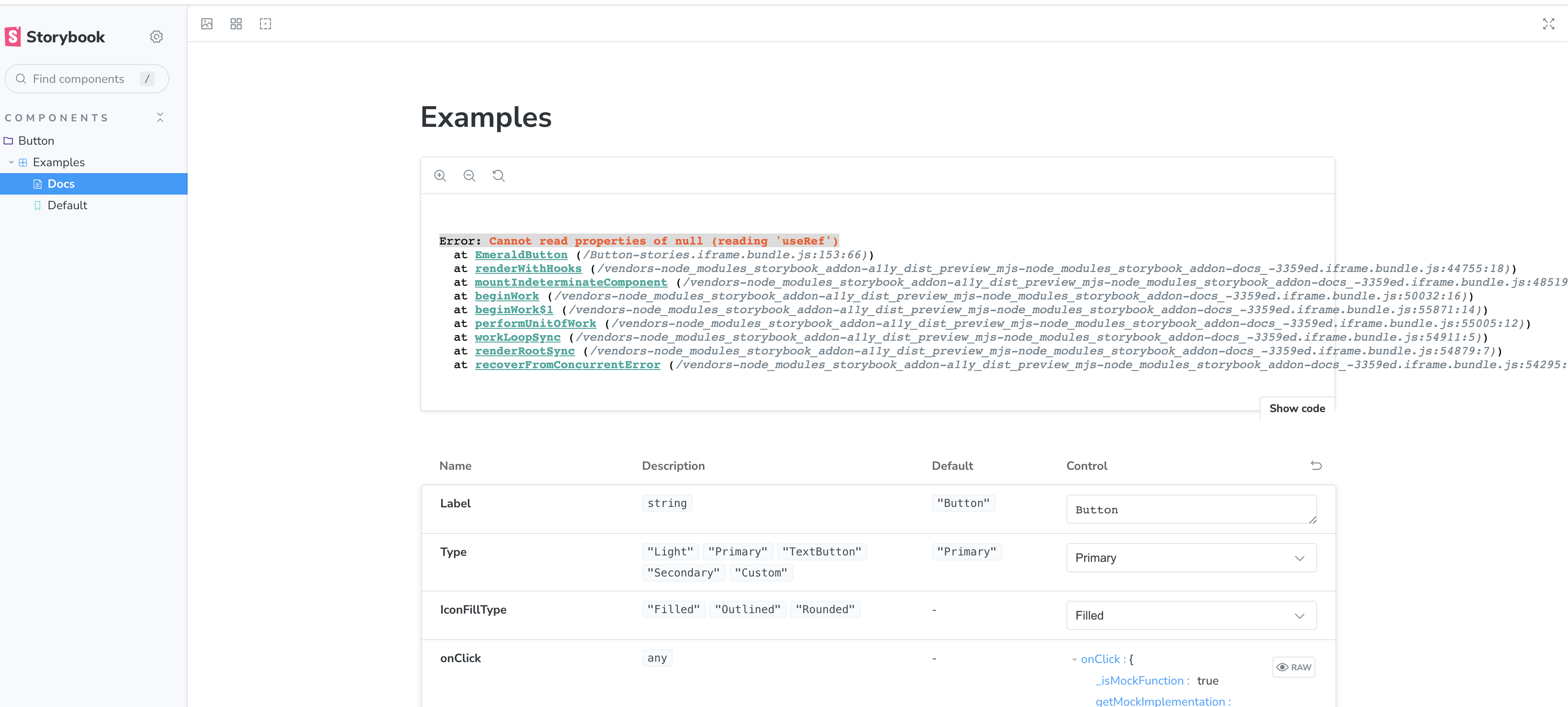Edit the Label control text field
The image size is (1568, 707).
[x=1190, y=509]
